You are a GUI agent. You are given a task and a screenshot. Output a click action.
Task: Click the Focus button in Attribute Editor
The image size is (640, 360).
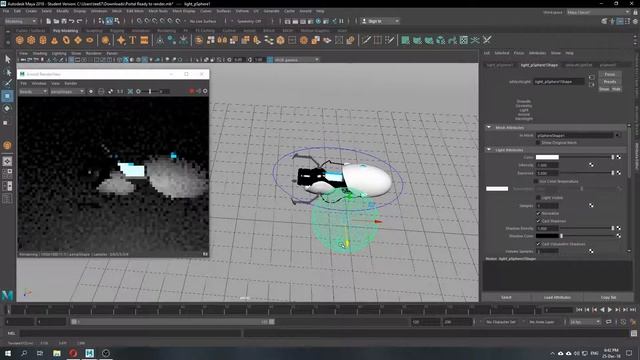610,74
